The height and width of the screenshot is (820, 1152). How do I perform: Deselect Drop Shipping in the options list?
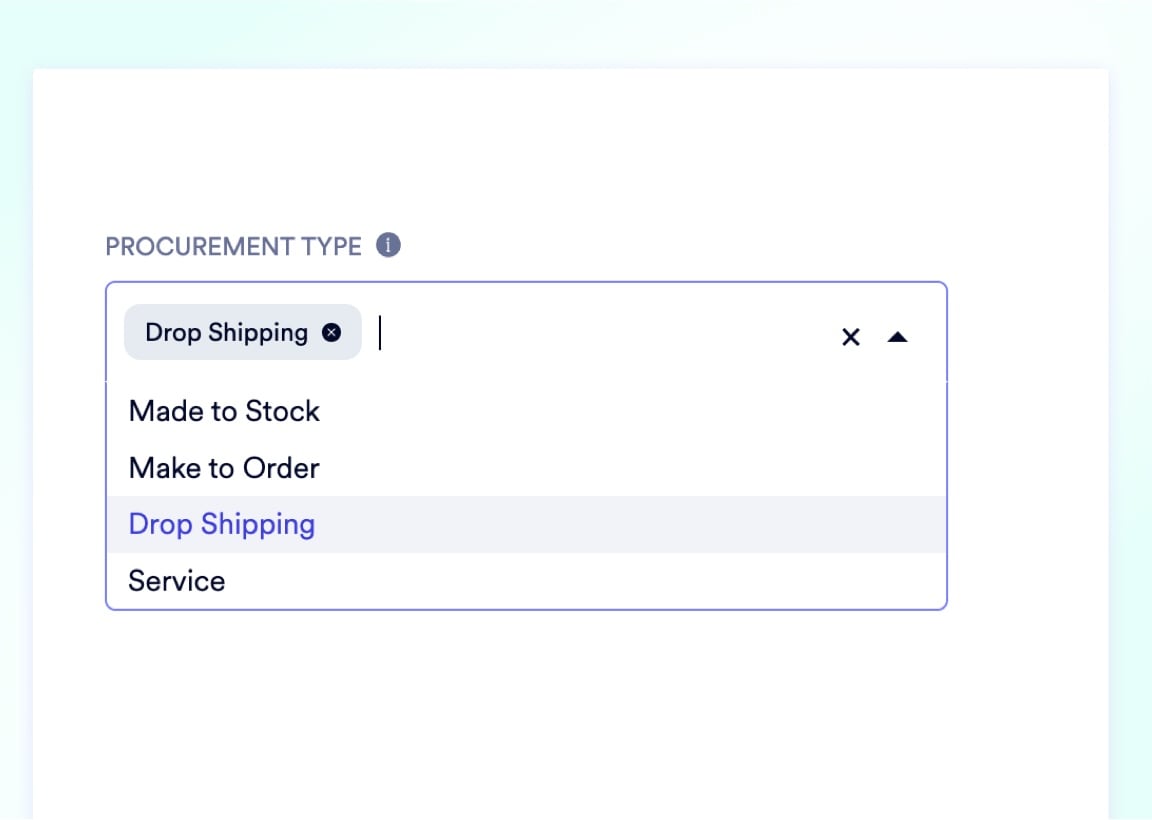click(x=222, y=524)
